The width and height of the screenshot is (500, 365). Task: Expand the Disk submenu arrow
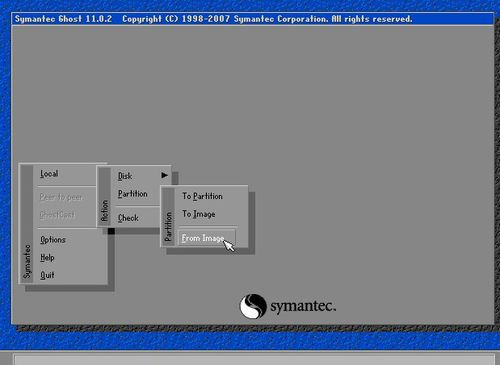164,175
